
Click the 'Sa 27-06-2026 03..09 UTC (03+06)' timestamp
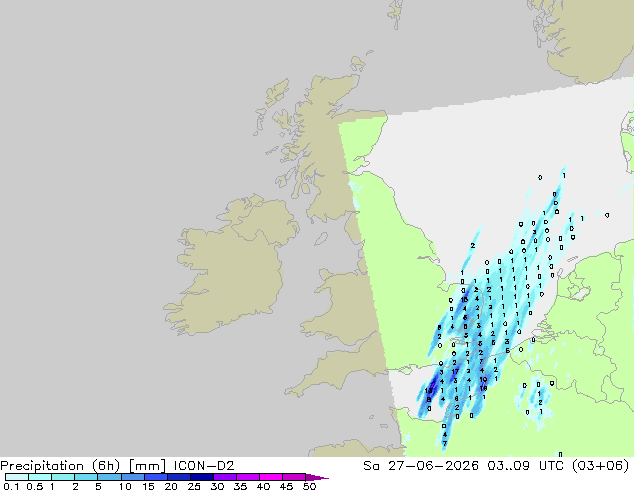(x=496, y=466)
